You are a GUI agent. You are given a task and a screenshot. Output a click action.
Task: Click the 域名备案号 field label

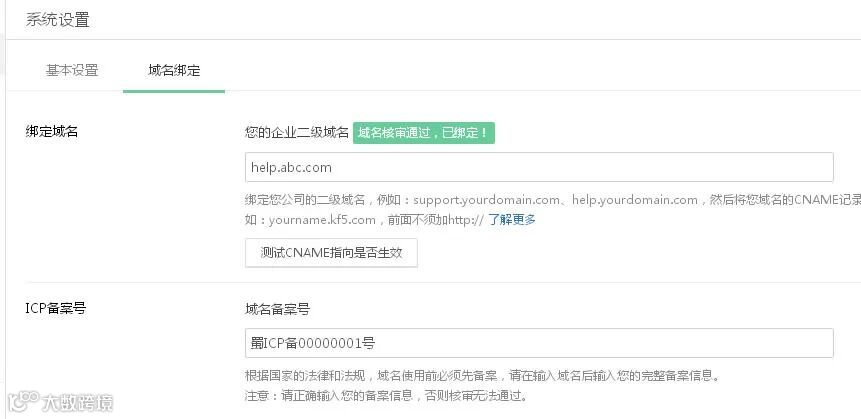277,309
